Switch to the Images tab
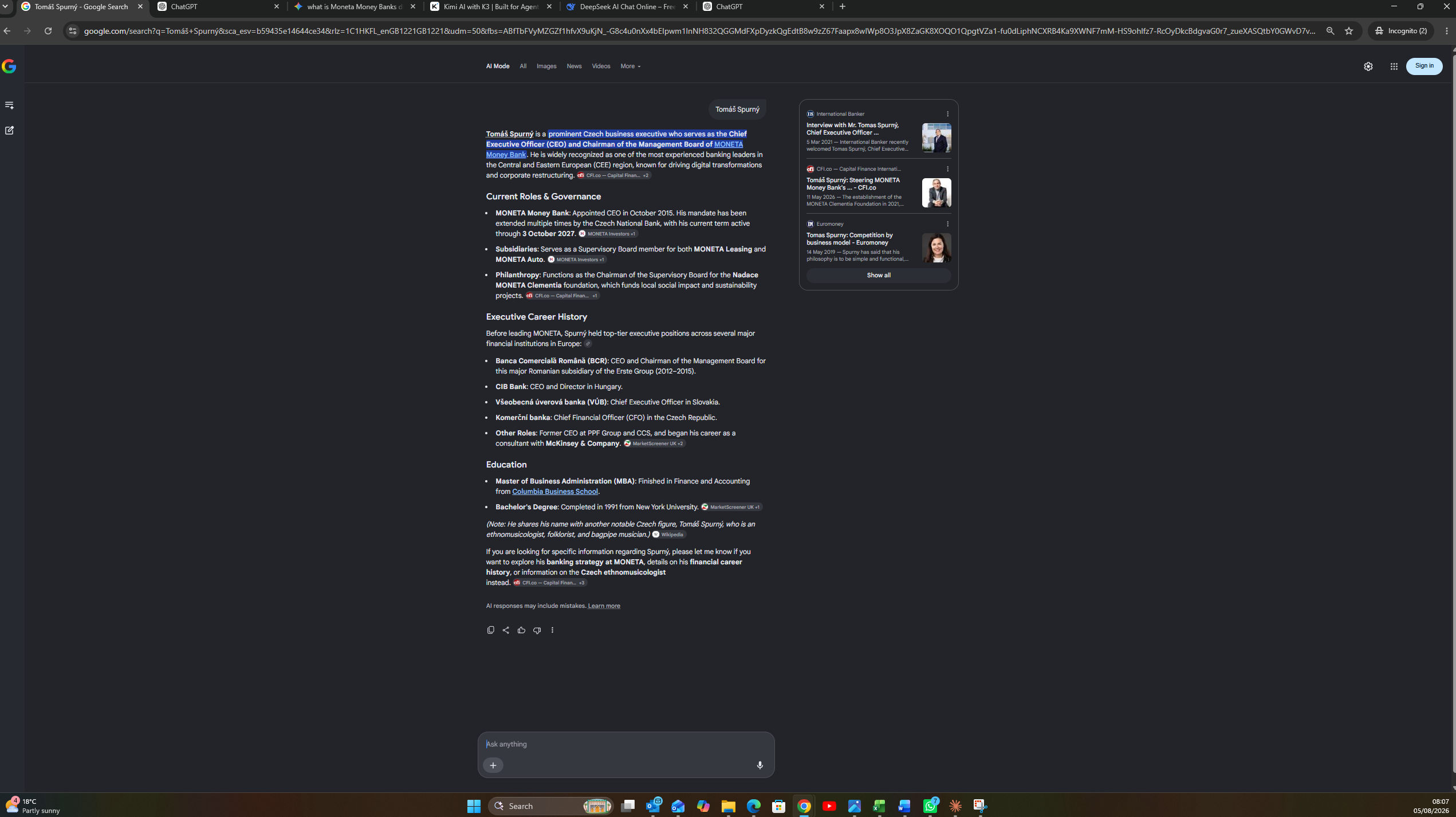 tap(546, 66)
